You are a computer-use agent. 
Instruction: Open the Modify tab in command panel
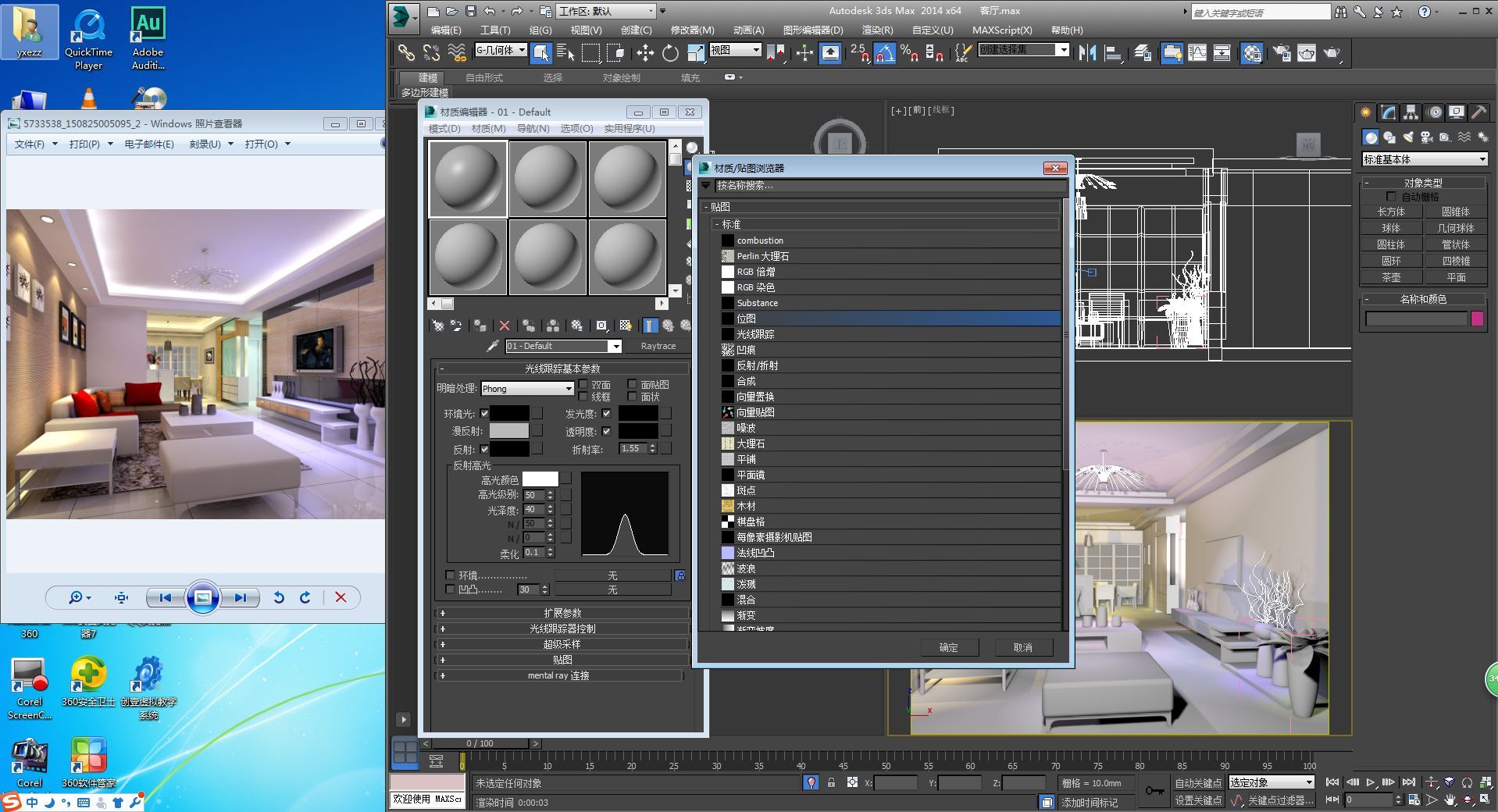1389,112
